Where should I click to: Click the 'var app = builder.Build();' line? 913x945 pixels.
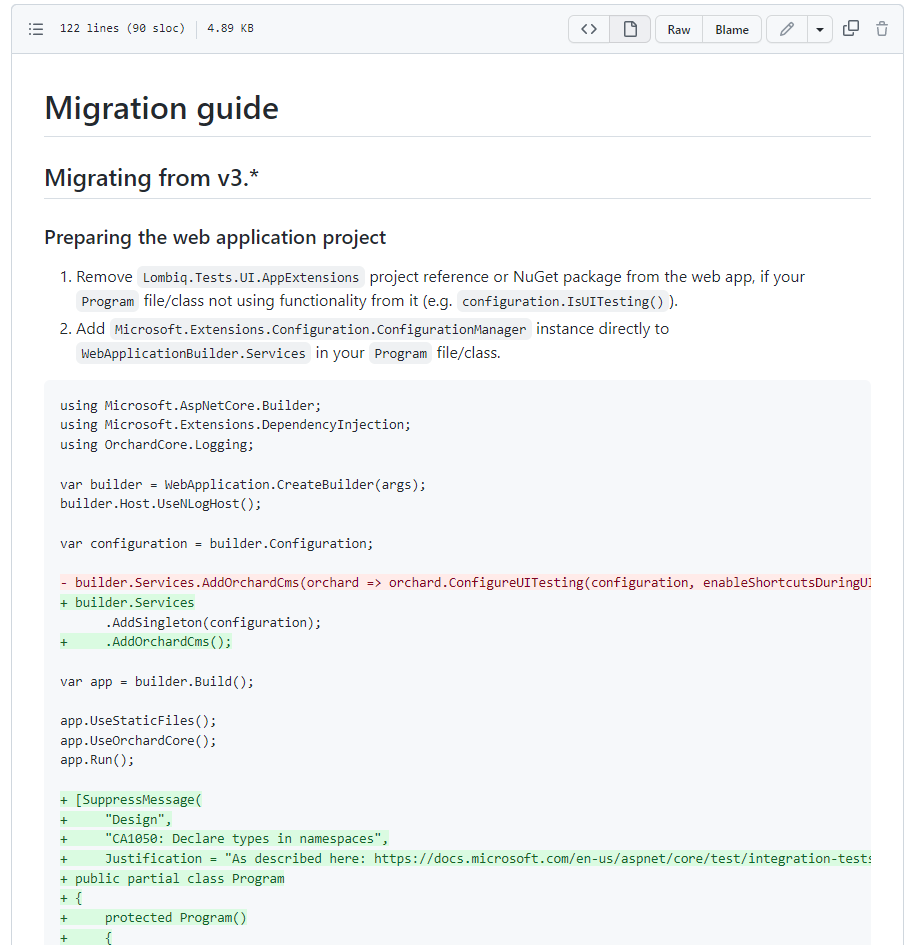tap(157, 682)
